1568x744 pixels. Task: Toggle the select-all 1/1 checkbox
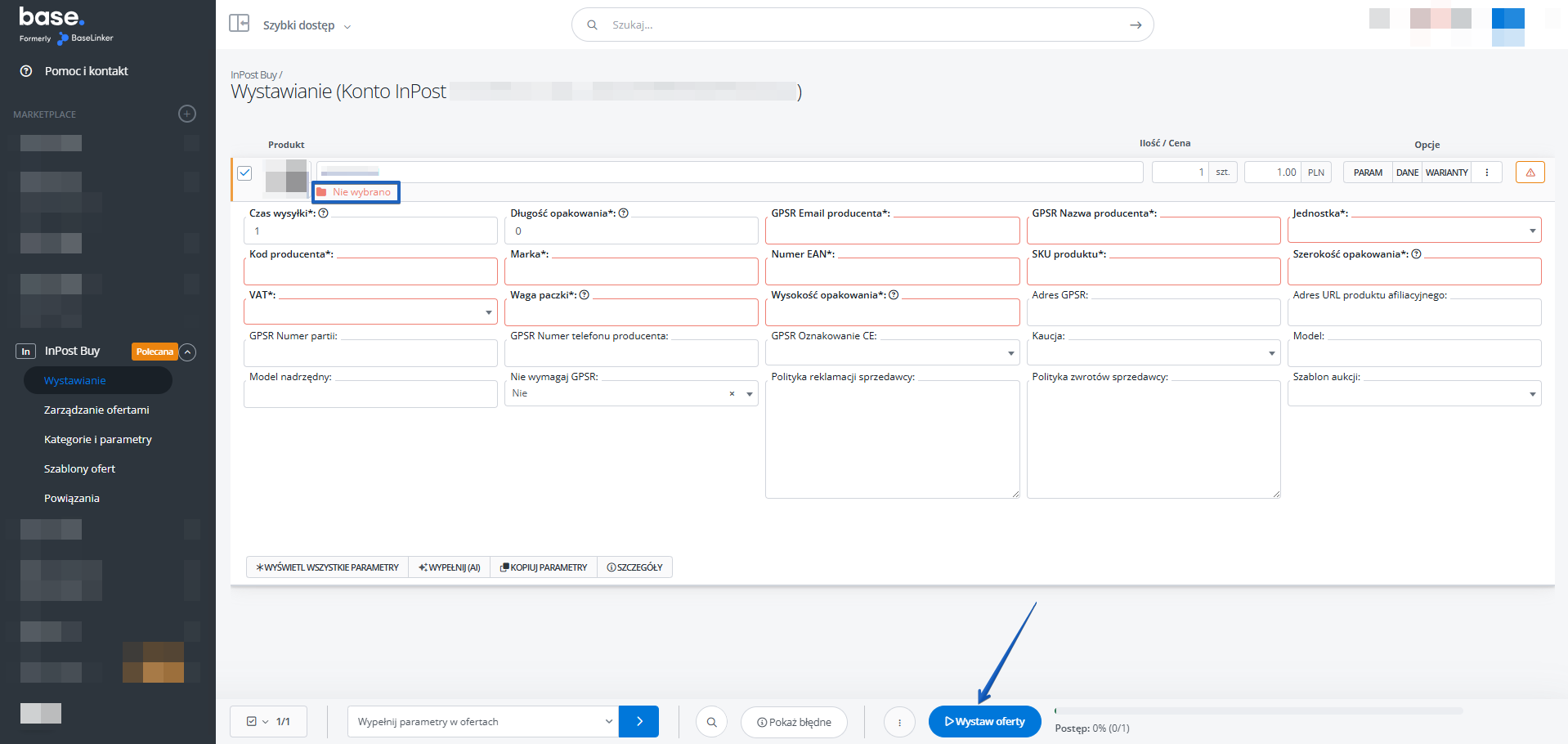(252, 722)
